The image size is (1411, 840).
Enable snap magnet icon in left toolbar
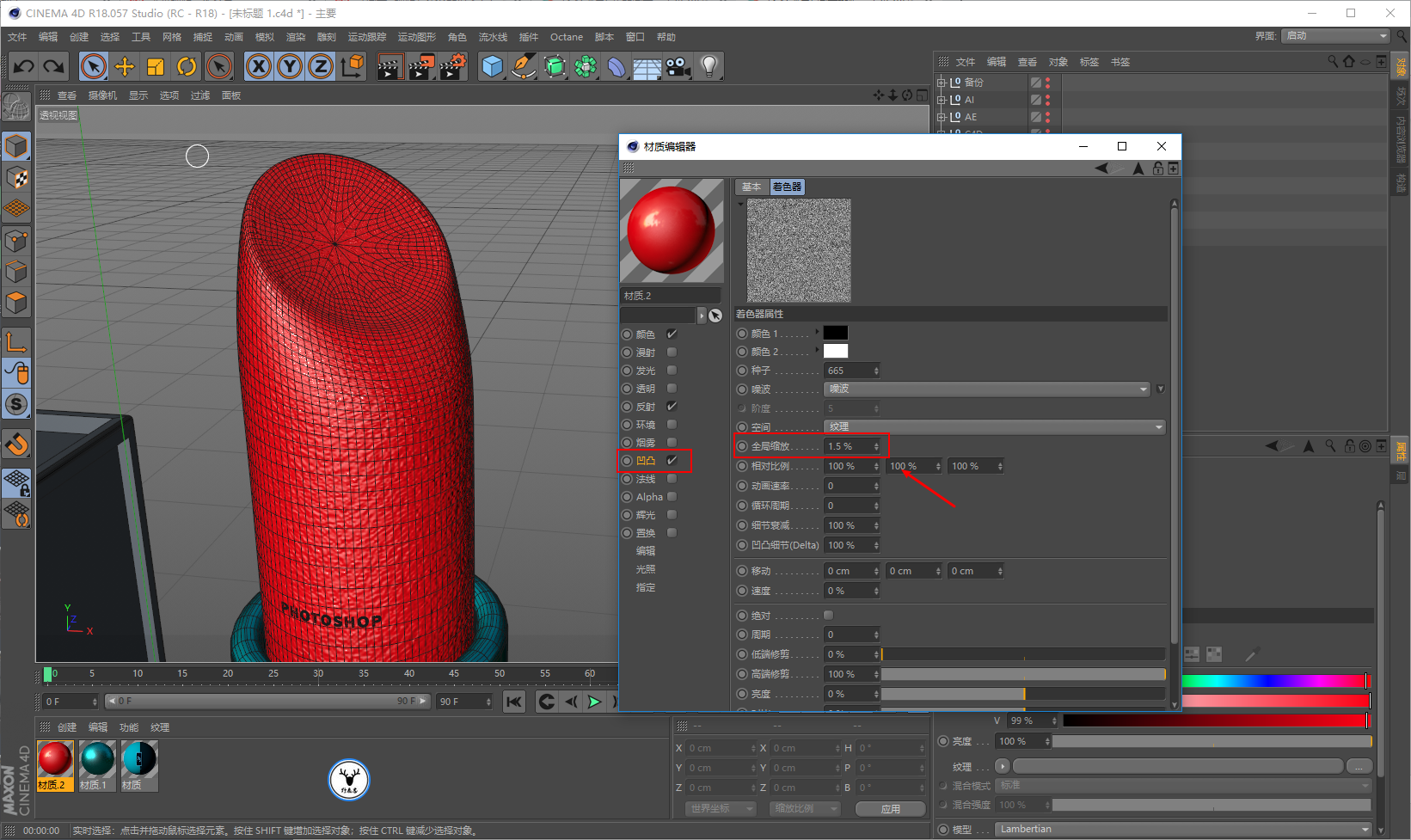pyautogui.click(x=16, y=445)
